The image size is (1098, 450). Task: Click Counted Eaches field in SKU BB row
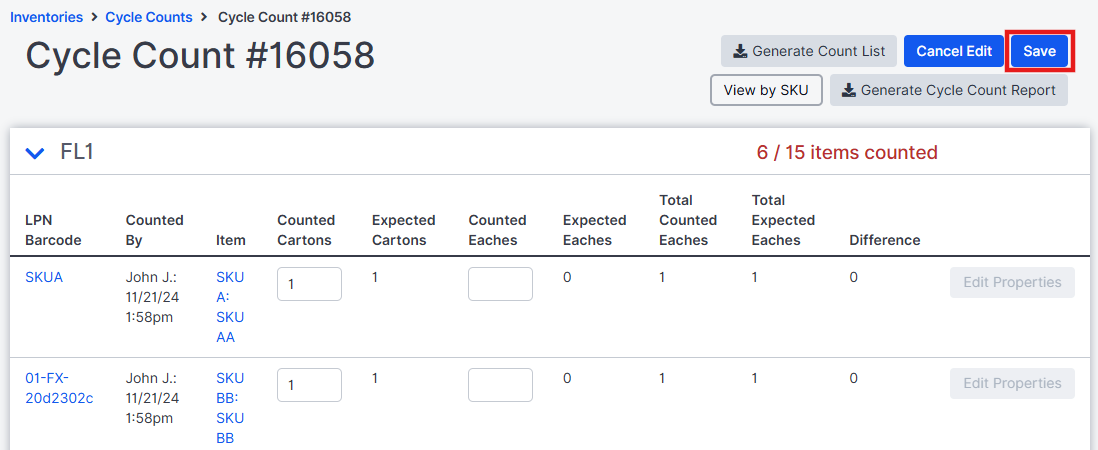click(500, 385)
